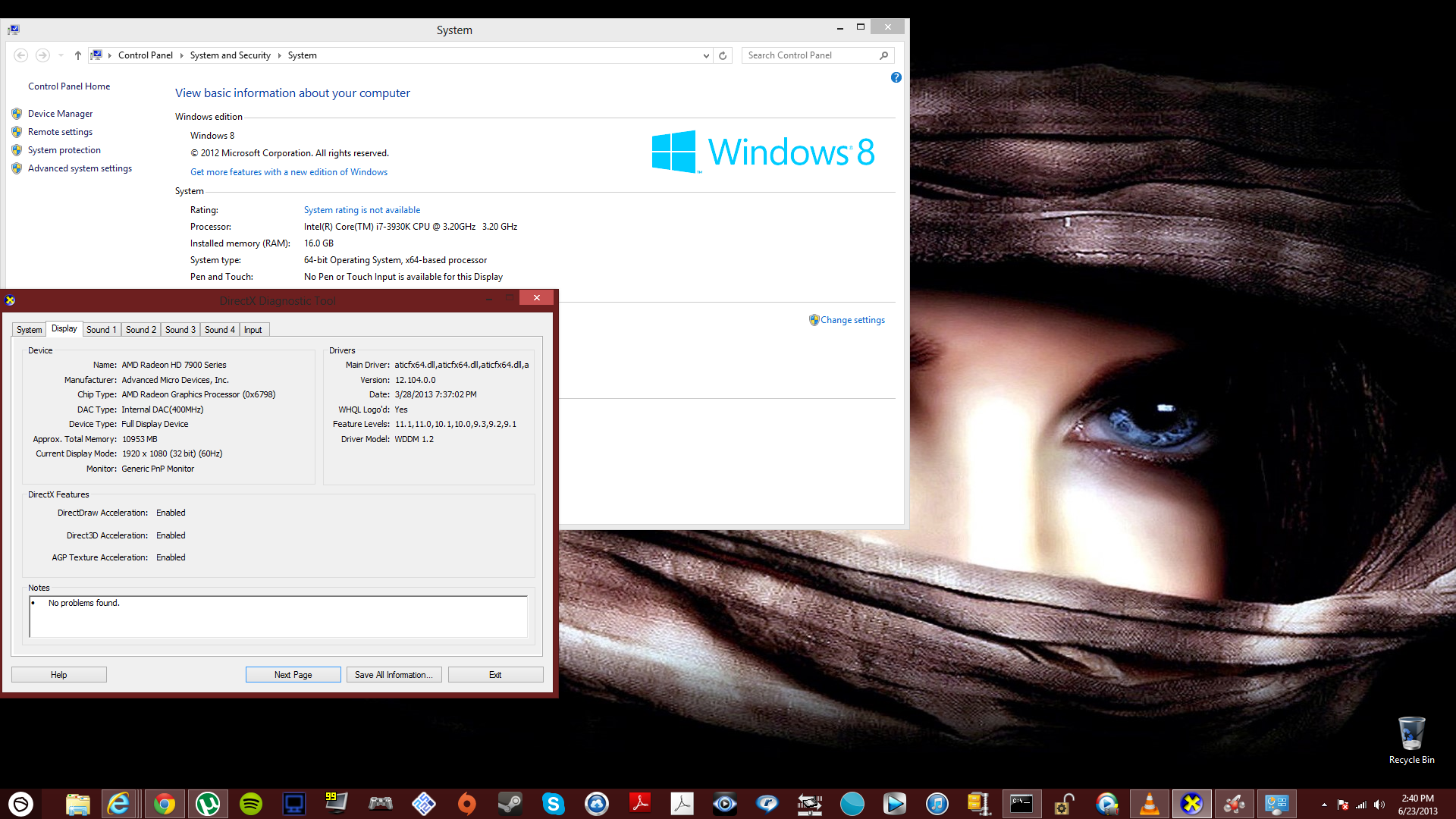Click Next Page button
1456x819 pixels.
click(x=293, y=675)
